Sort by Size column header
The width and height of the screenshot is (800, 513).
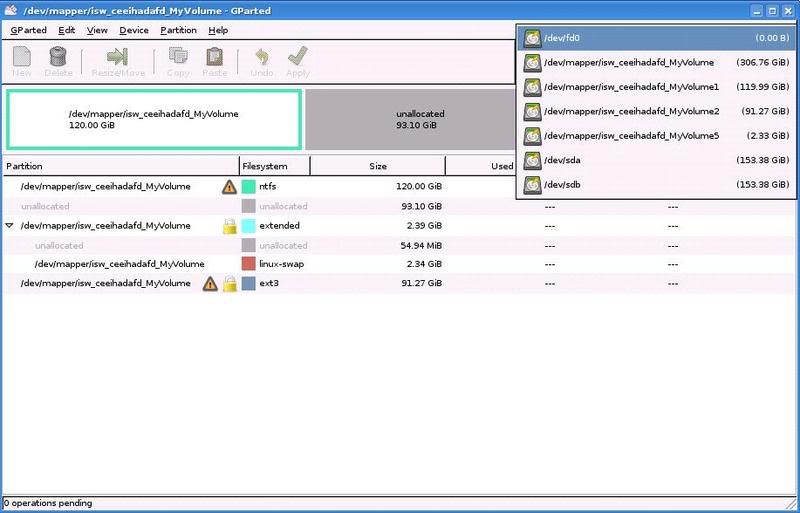[x=378, y=166]
